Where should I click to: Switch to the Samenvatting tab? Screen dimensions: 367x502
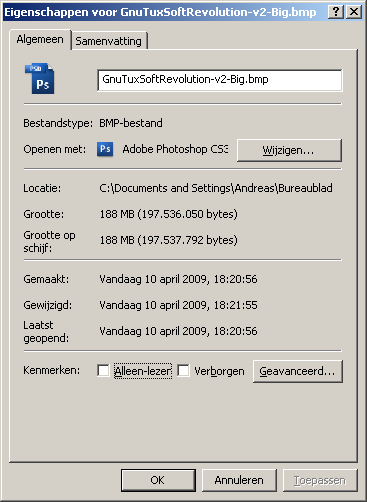[109, 41]
